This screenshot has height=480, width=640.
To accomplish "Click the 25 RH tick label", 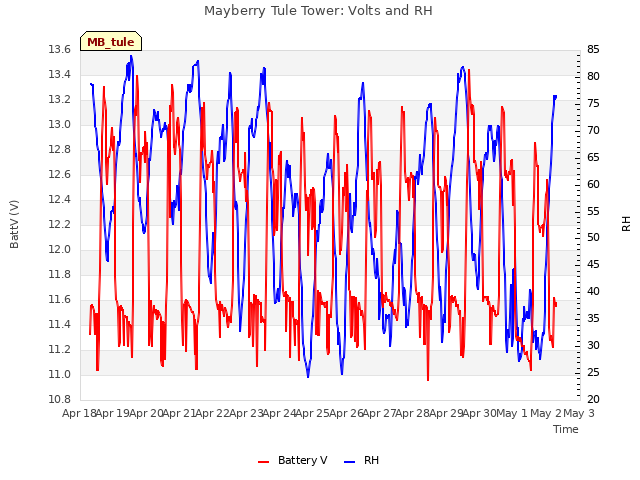I will coord(593,373).
